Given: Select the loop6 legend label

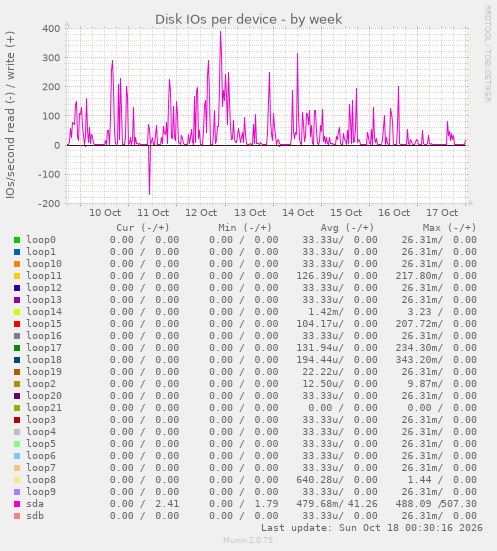Looking at the screenshot, I should click(x=41, y=456).
